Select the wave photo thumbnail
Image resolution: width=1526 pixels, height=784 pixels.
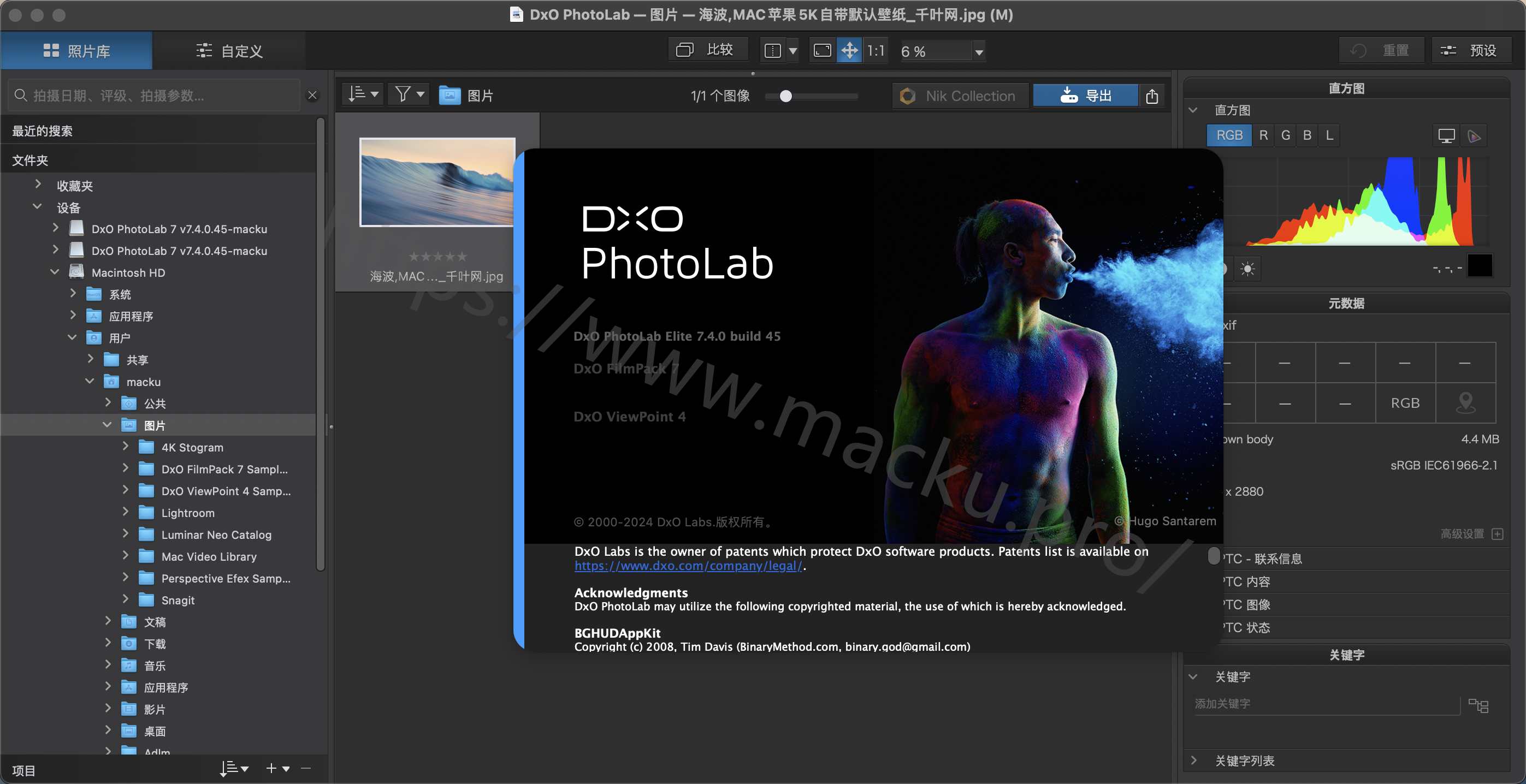pyautogui.click(x=437, y=182)
